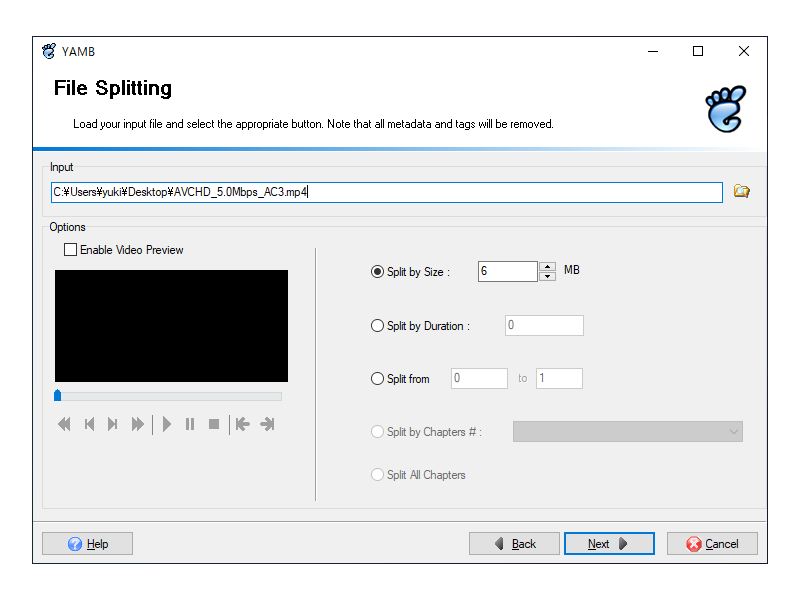Maximize the YAMB window
Viewport: 800px width, 600px height.
tap(698, 51)
